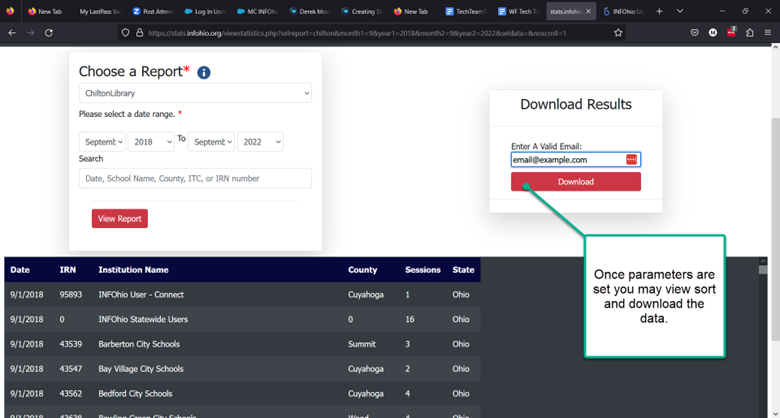The width and height of the screenshot is (780, 418).
Task: Switch to the Post Attendee tab
Action: pyautogui.click(x=153, y=11)
